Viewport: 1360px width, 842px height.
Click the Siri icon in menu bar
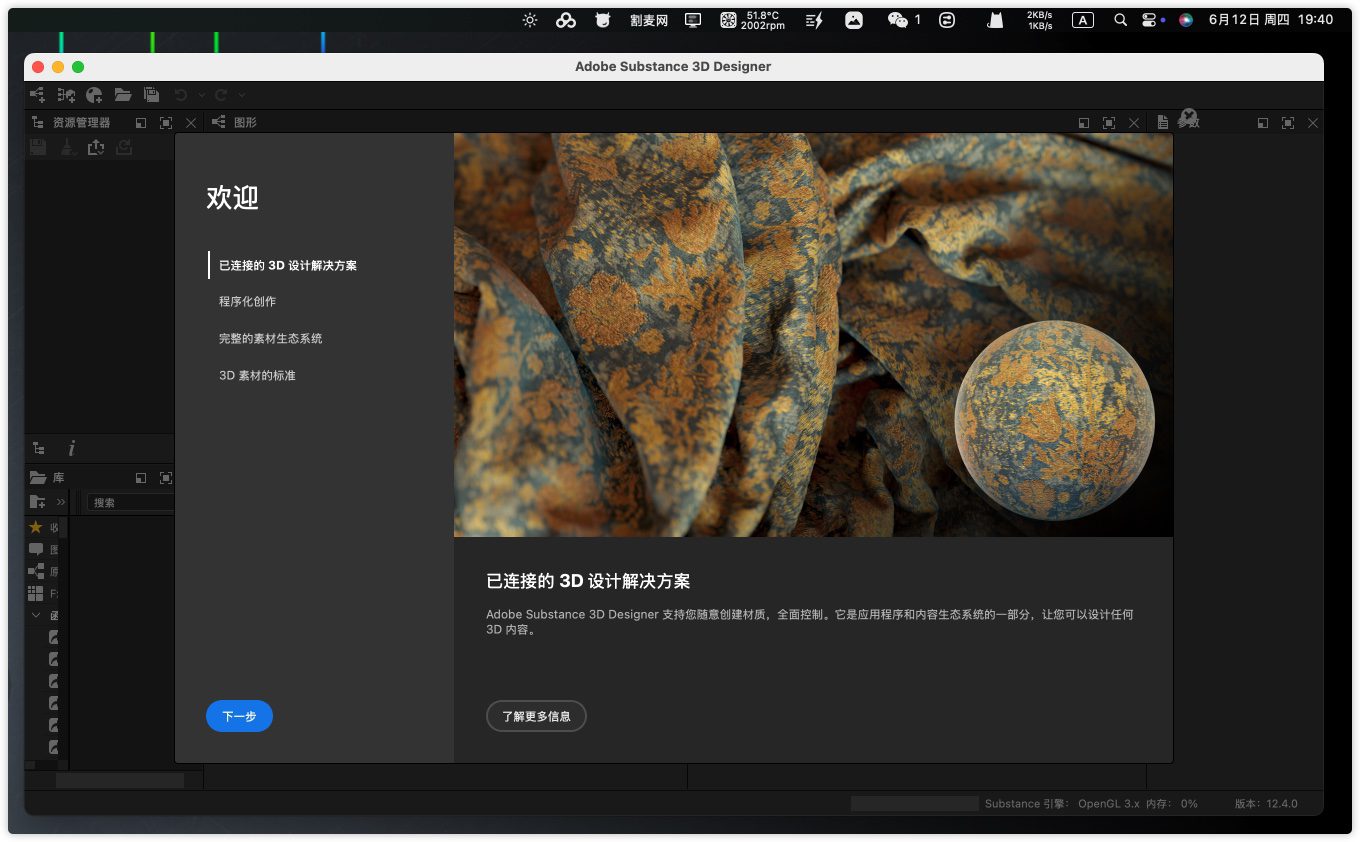pos(1186,19)
